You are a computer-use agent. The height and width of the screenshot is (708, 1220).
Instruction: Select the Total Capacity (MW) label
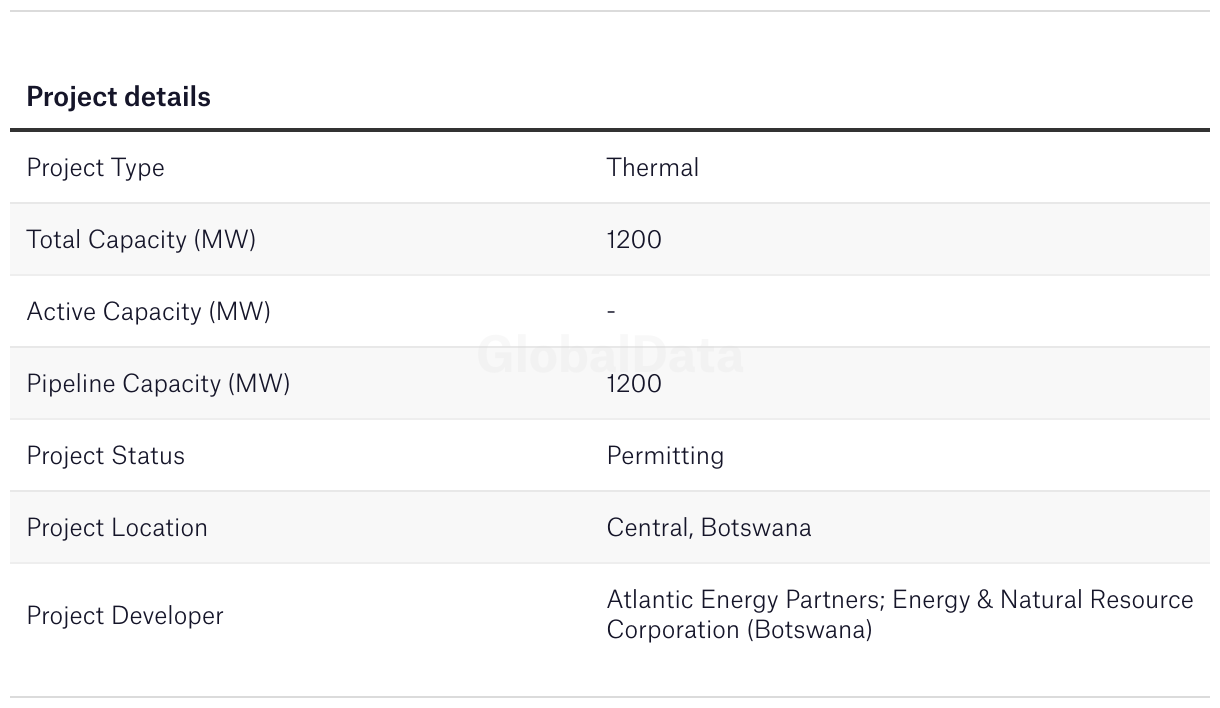[x=141, y=240]
